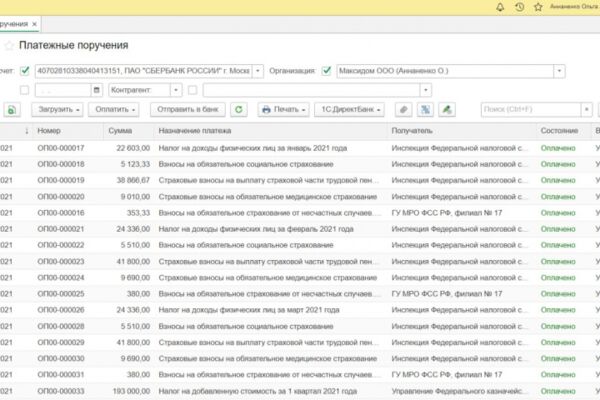The height and width of the screenshot is (400, 600).
Task: Select order number ОП00-000031
Action: (x=61, y=374)
